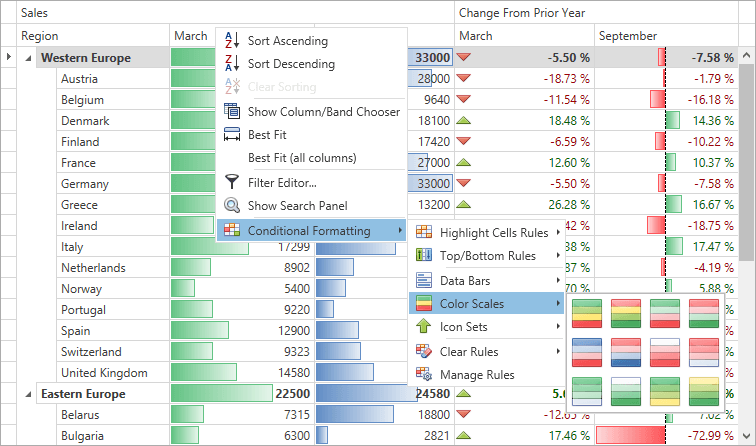Click the Show Search Panel magnifier icon
The width and height of the screenshot is (756, 446).
(x=232, y=206)
